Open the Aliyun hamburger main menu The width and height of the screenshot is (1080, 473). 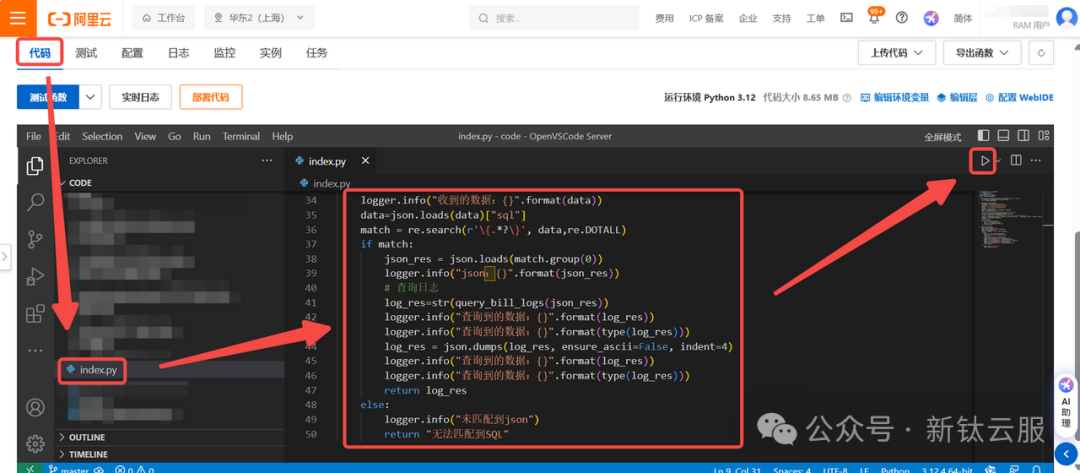point(18,18)
